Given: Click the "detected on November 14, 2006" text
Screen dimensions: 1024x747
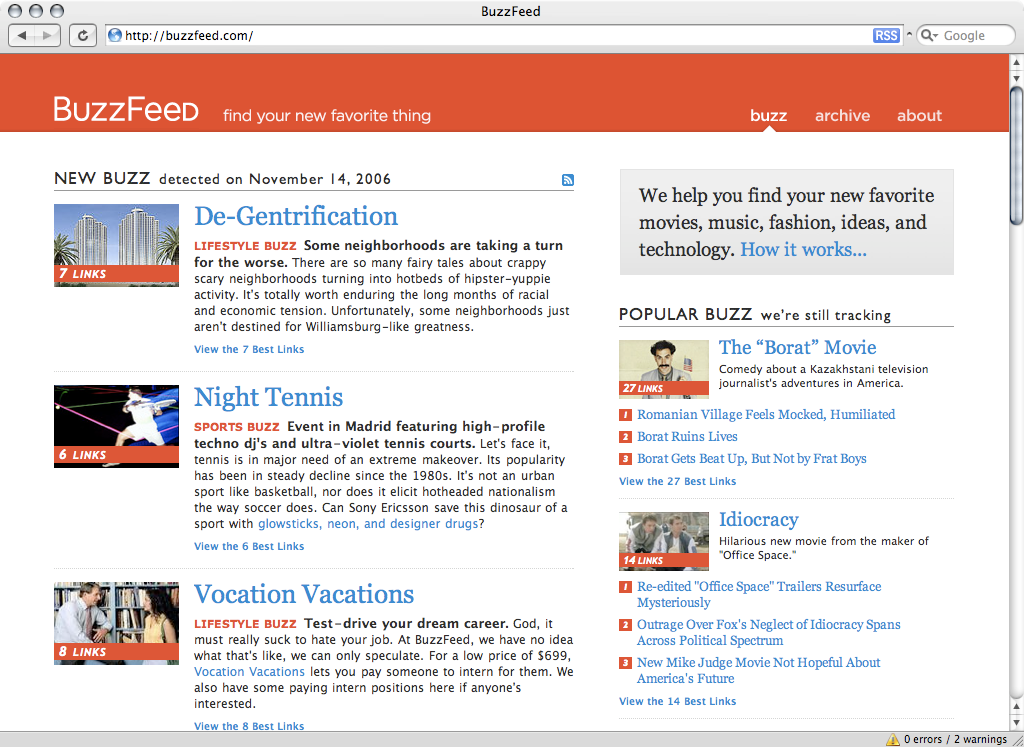Looking at the screenshot, I should [275, 179].
